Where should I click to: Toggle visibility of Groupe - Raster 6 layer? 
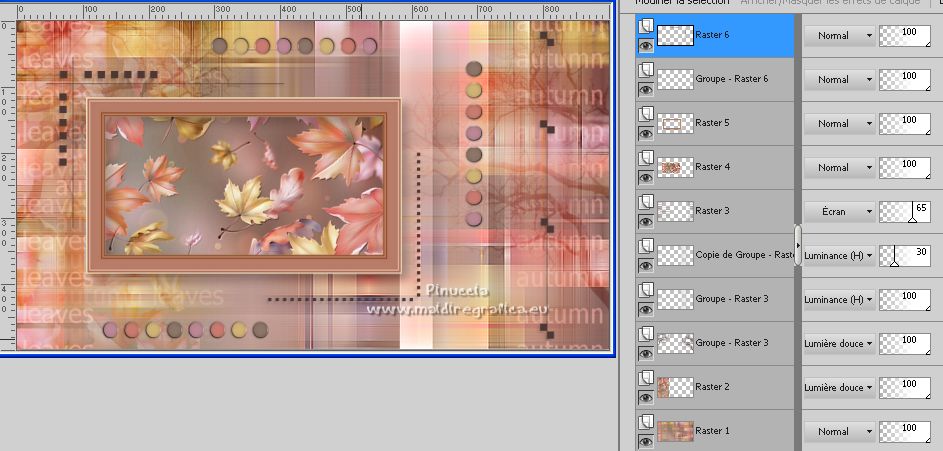point(646,90)
